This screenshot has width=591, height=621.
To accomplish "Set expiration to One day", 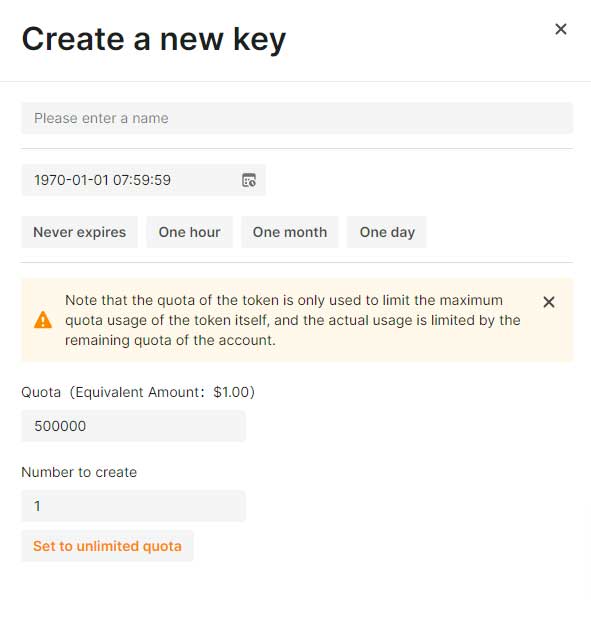I will pos(387,232).
